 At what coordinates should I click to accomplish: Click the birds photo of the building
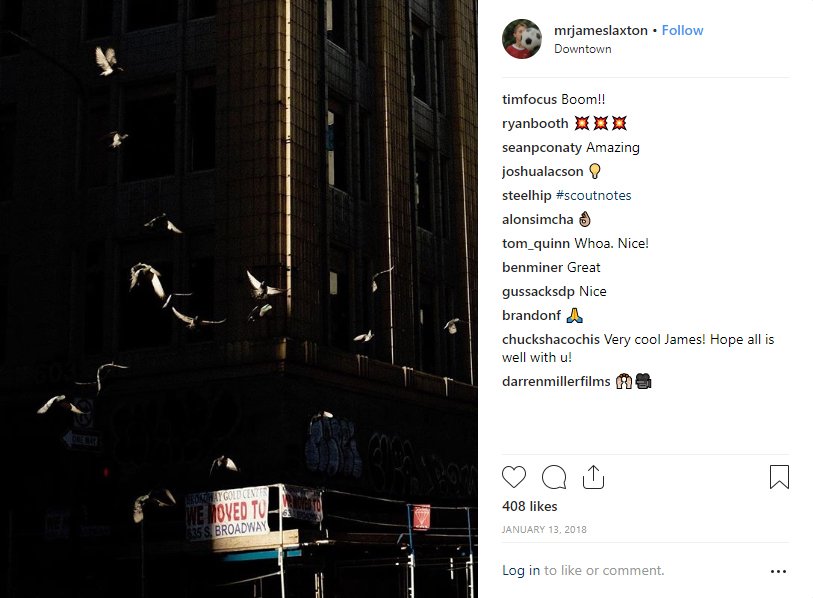coord(239,299)
